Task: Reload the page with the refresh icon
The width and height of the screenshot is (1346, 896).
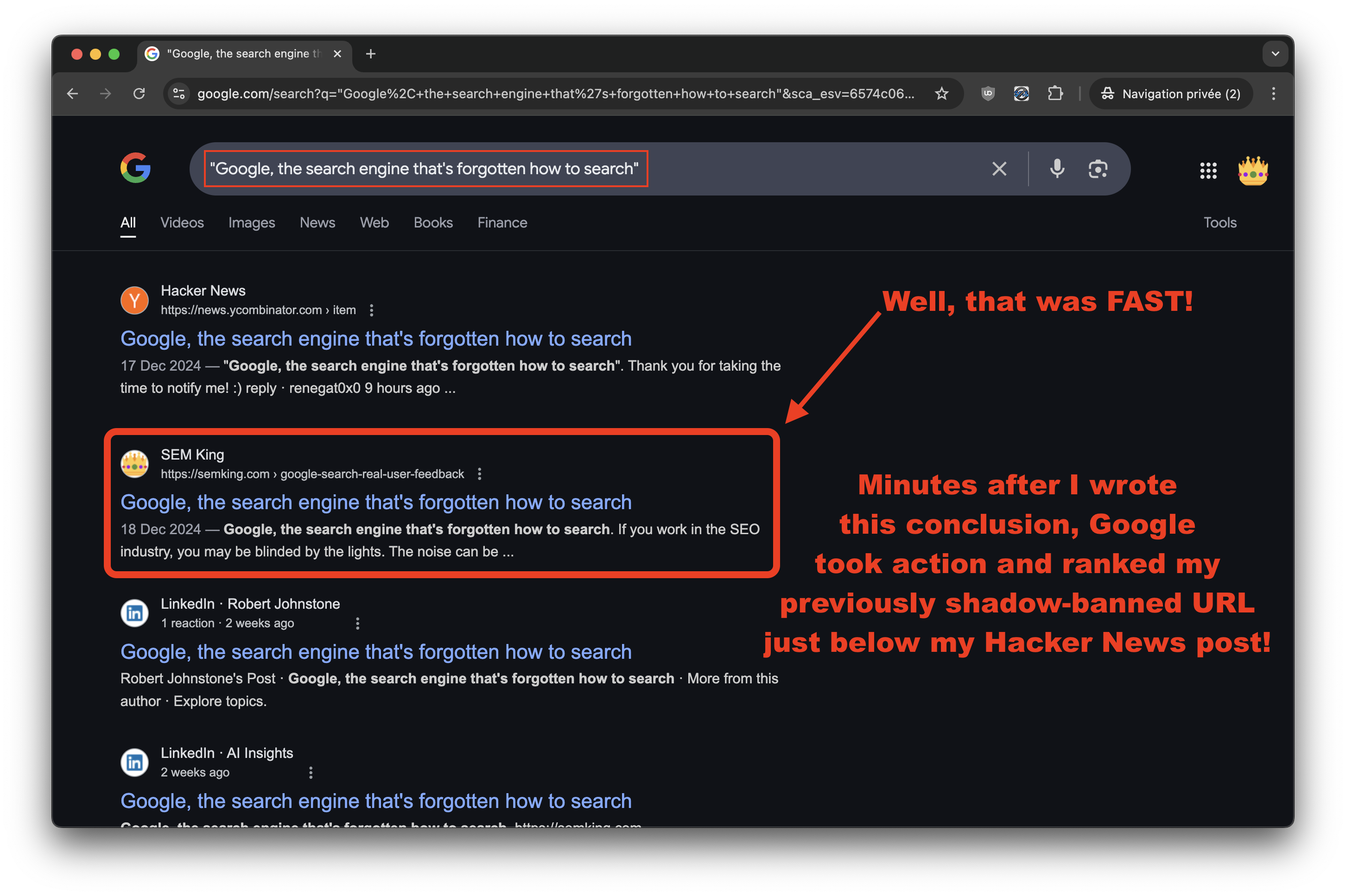Action: (x=139, y=94)
